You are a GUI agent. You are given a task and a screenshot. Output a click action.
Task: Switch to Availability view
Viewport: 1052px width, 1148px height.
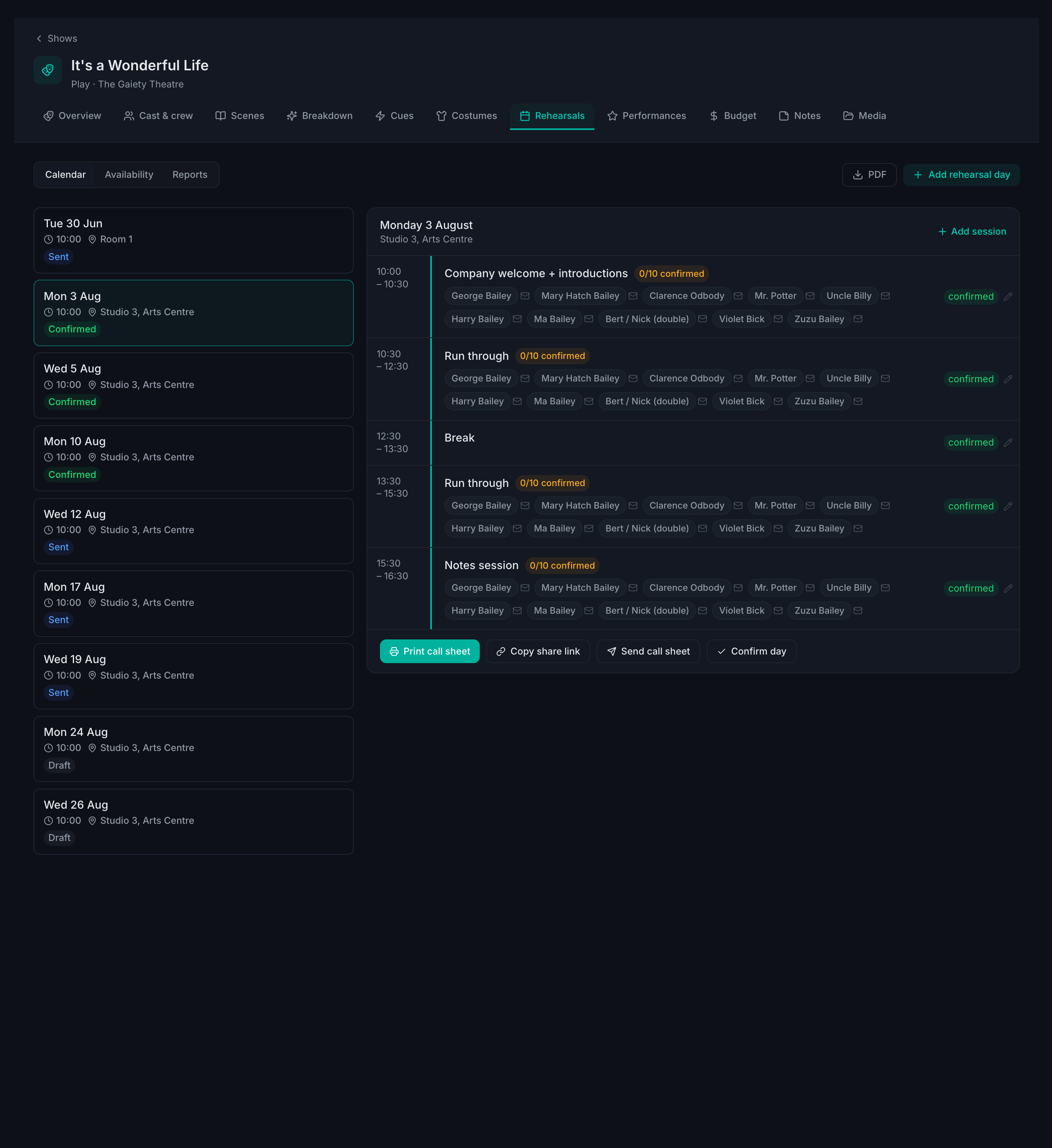129,175
